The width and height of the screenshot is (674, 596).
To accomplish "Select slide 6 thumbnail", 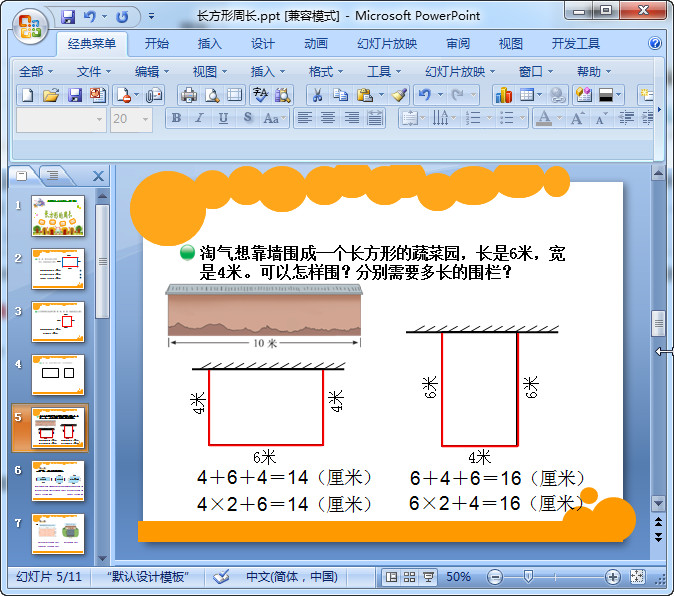I will click(58, 481).
